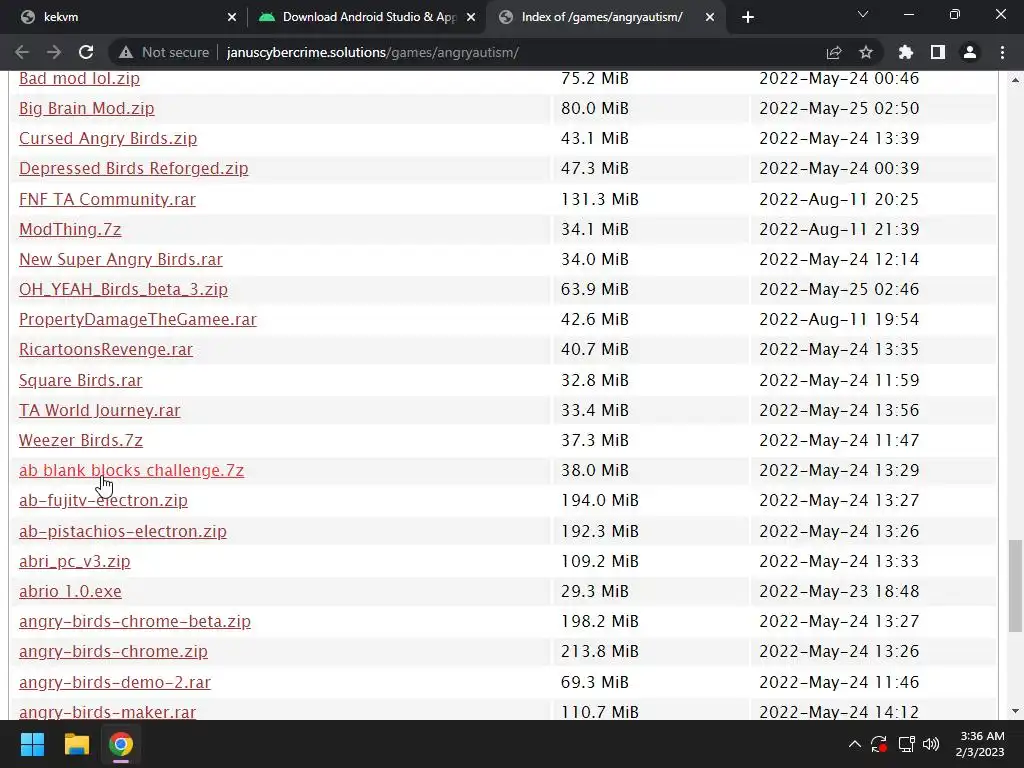The image size is (1024, 768).
Task: Reload the current page
Action: point(86,52)
